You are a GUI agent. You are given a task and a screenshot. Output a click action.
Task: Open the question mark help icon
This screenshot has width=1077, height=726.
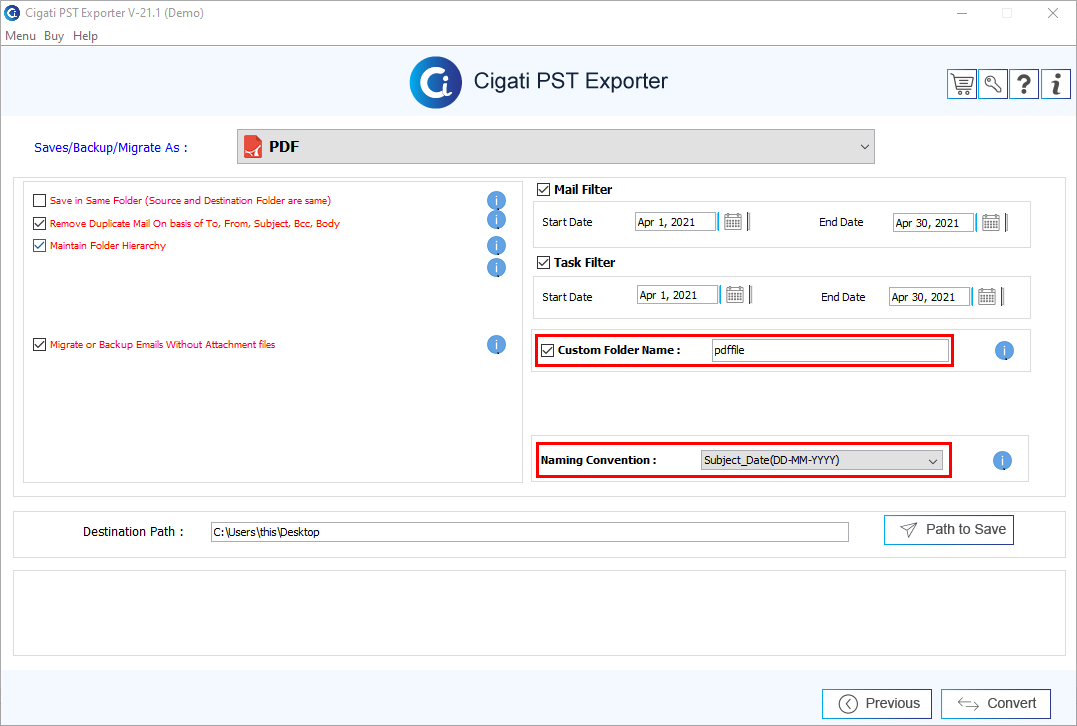[1023, 84]
